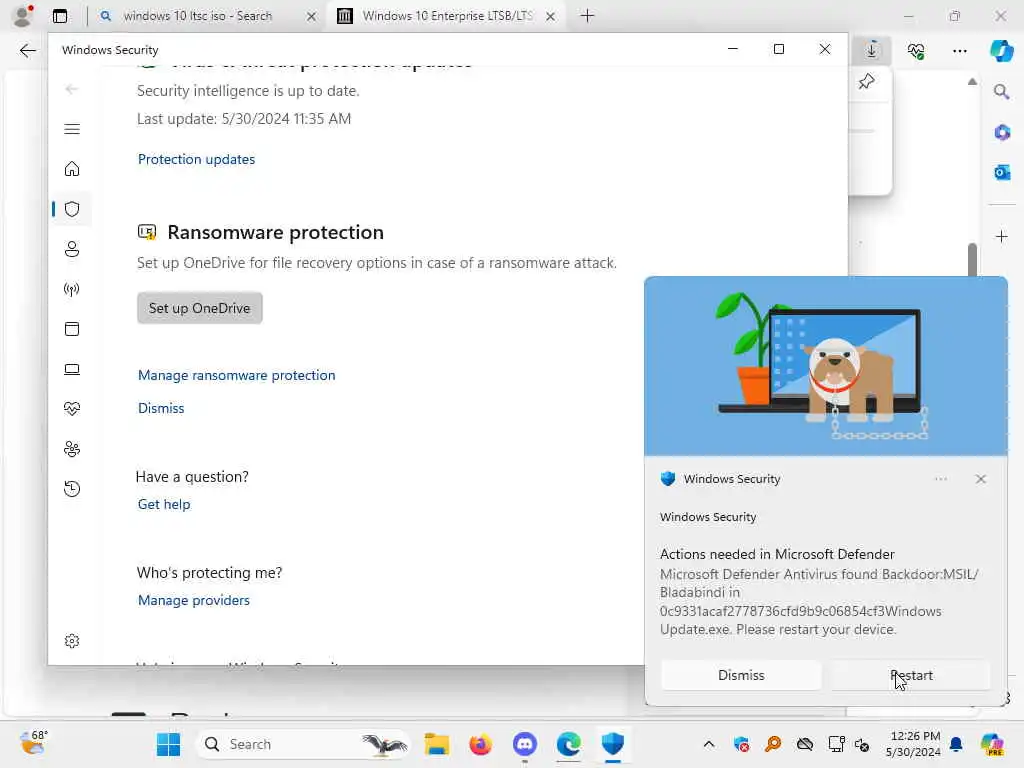This screenshot has height=768, width=1024.
Task: Close the windows 10 ltsc iso Search tab
Action: pyautogui.click(x=312, y=16)
